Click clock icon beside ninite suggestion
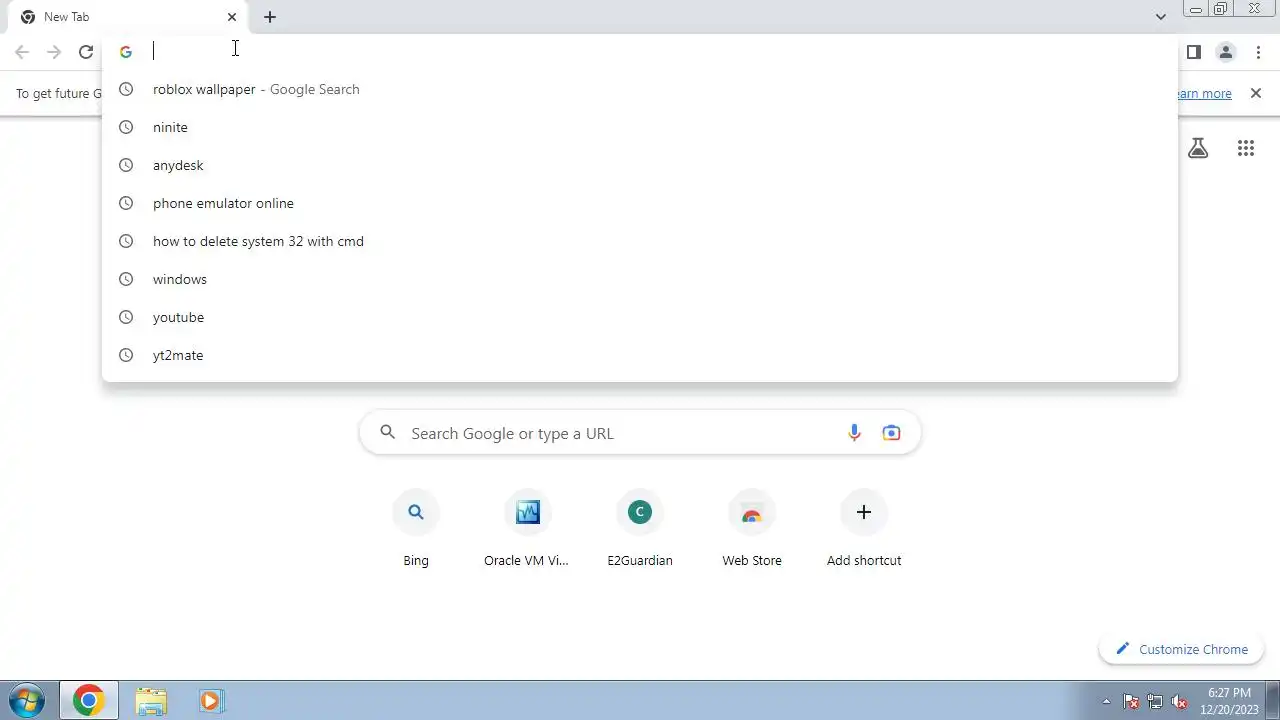 coord(126,127)
